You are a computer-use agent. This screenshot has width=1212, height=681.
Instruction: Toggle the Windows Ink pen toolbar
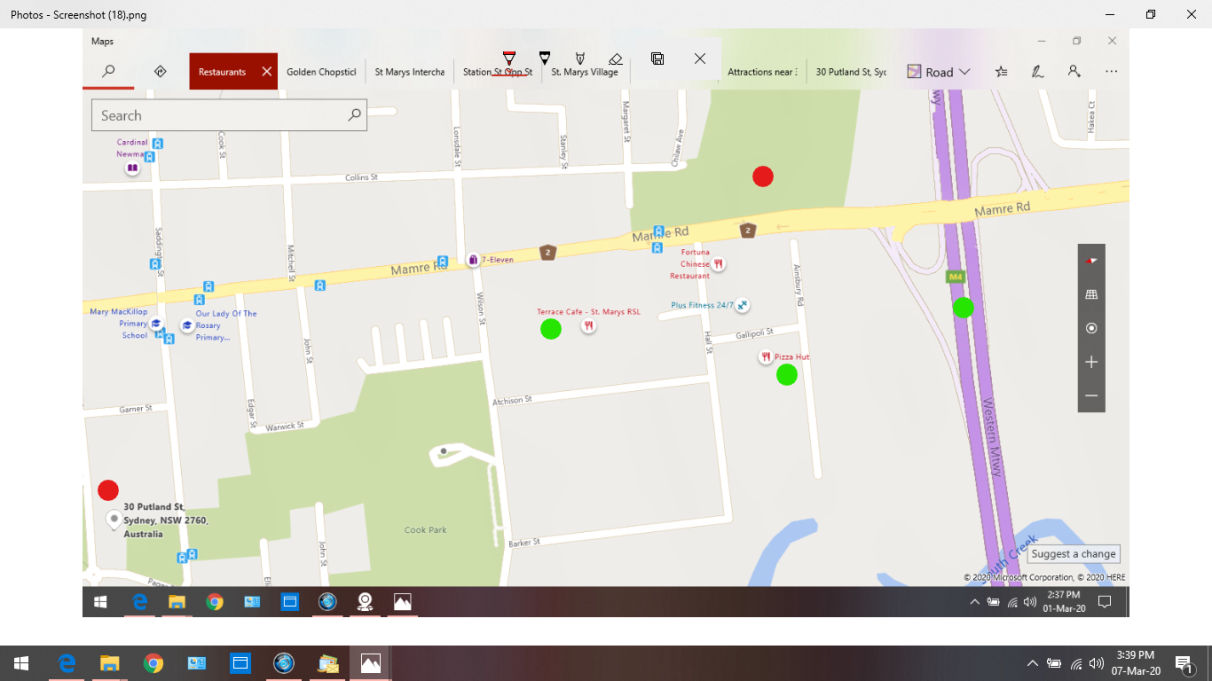click(x=1037, y=72)
